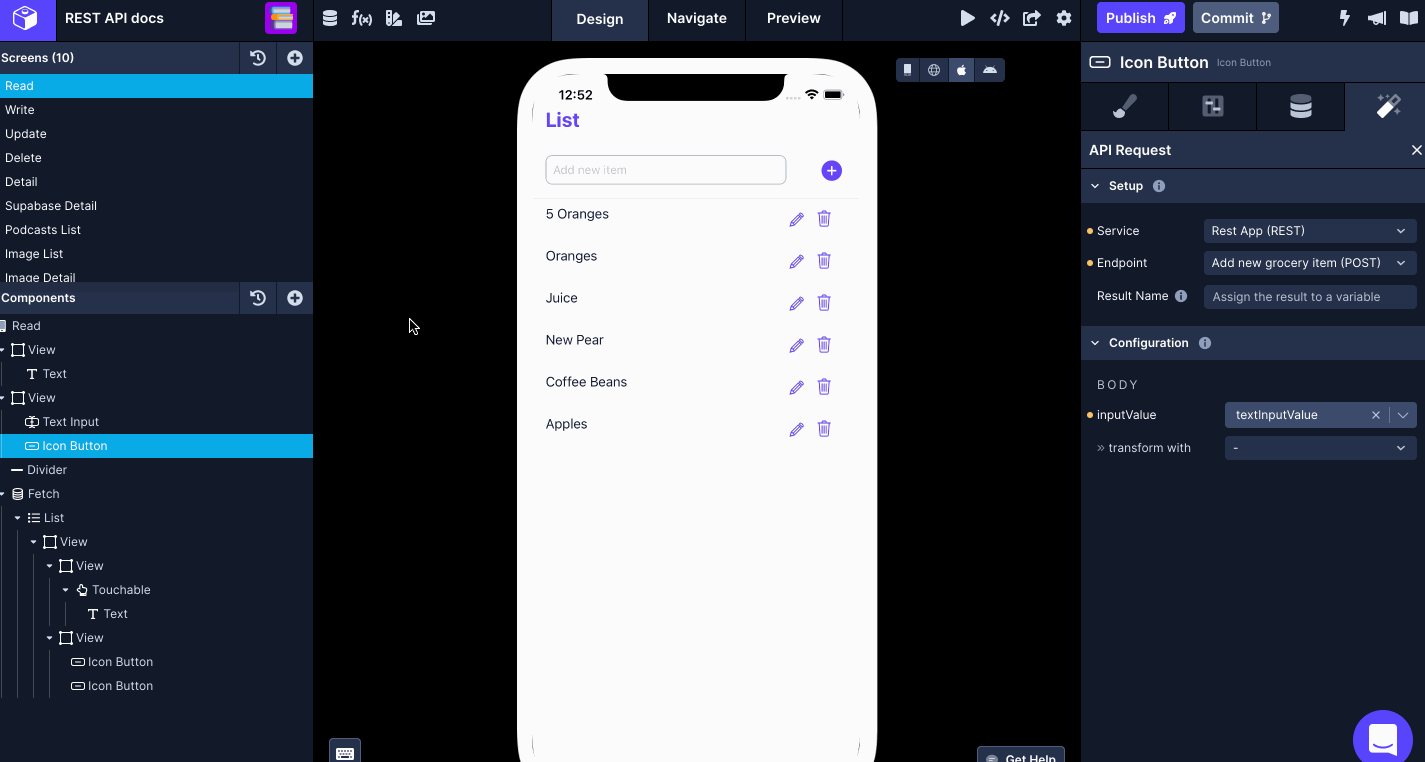Close the API Request panel
Screen dimensions: 1425x762
(1416, 150)
